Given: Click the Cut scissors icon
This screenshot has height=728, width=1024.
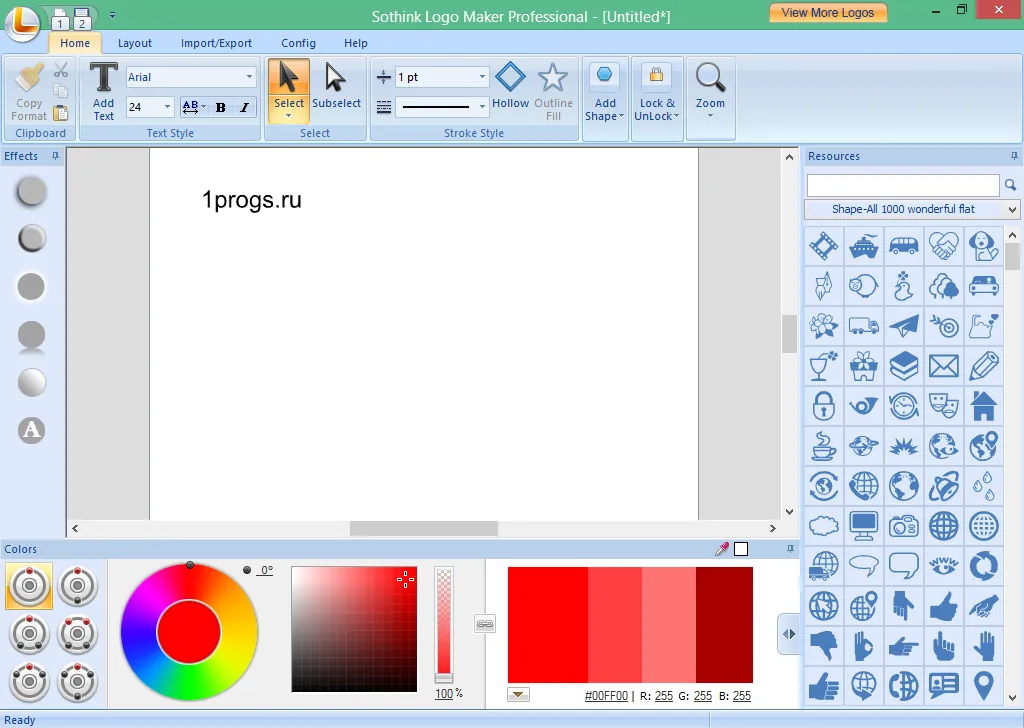Looking at the screenshot, I should (x=61, y=70).
